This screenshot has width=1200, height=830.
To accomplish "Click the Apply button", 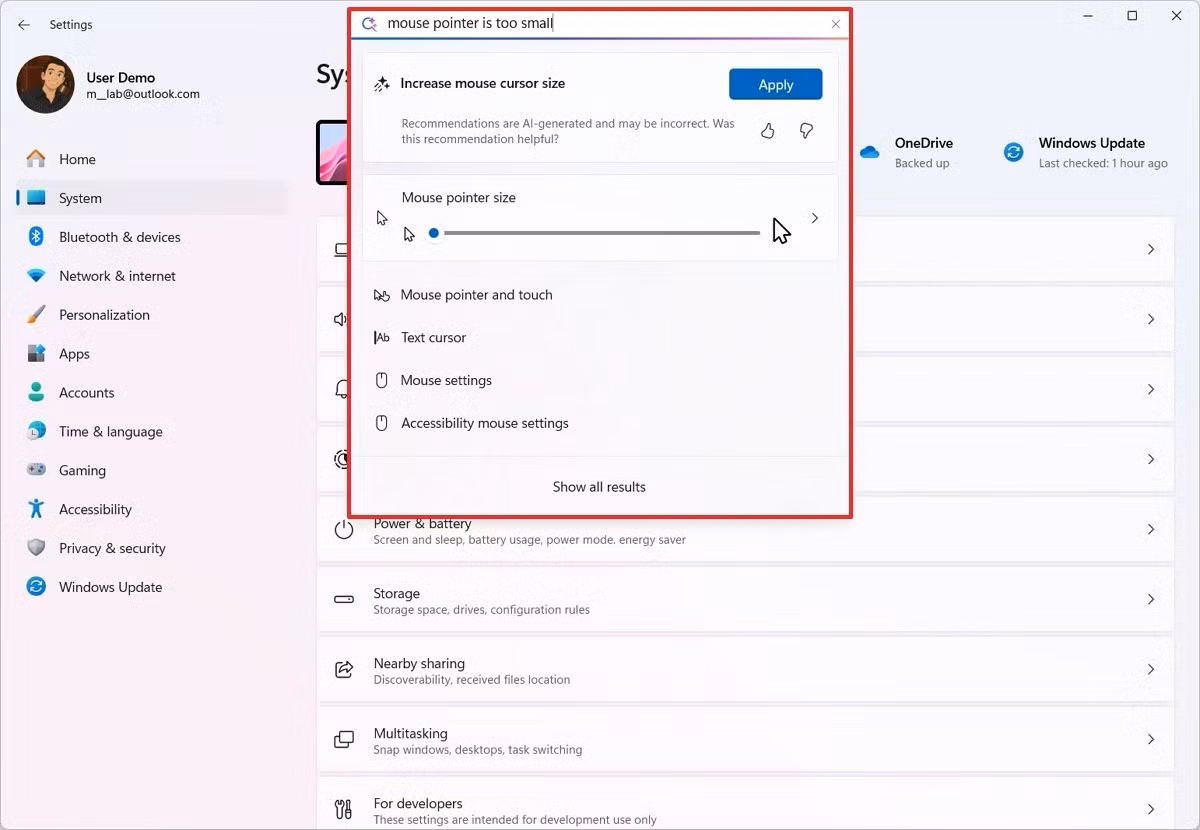I will [775, 84].
